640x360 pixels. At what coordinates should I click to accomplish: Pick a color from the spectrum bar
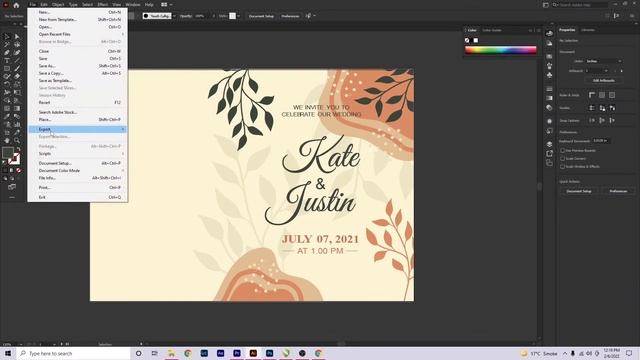(500, 50)
